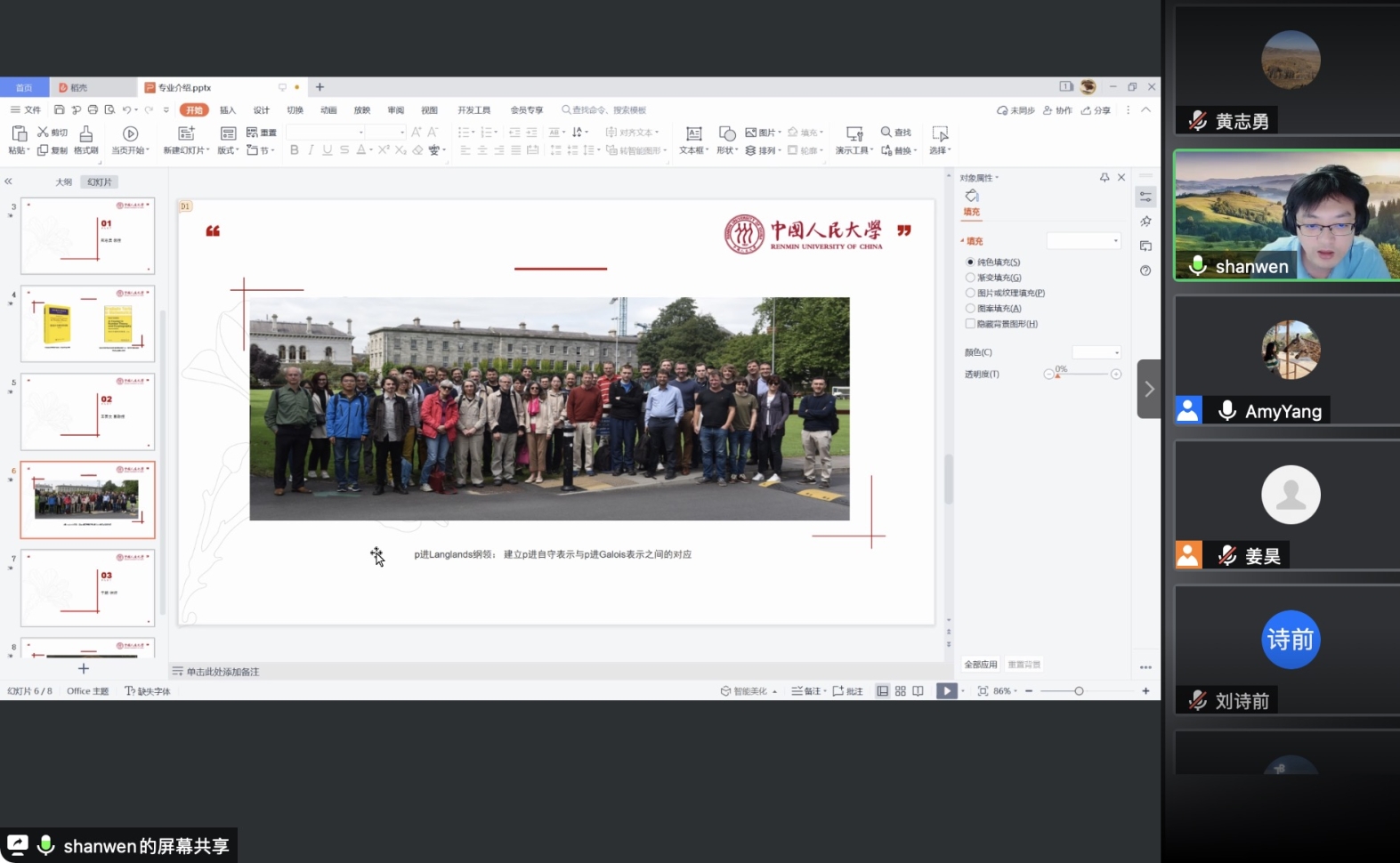Enable hide background graphics (隐藏背景图形) checkbox
Image resolution: width=1400 pixels, height=863 pixels.
(x=970, y=324)
